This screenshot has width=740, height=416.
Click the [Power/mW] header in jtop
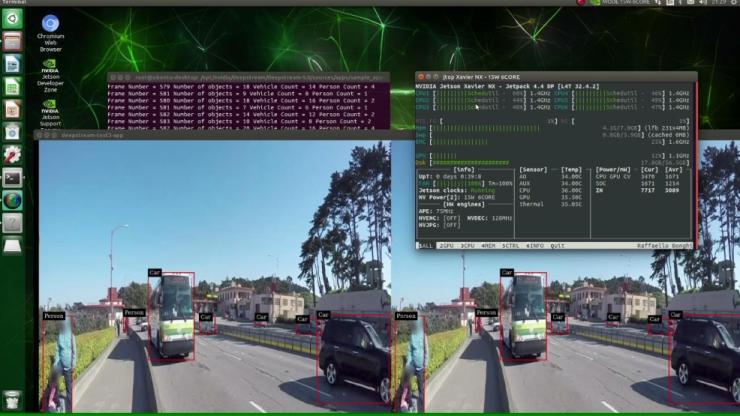click(613, 170)
